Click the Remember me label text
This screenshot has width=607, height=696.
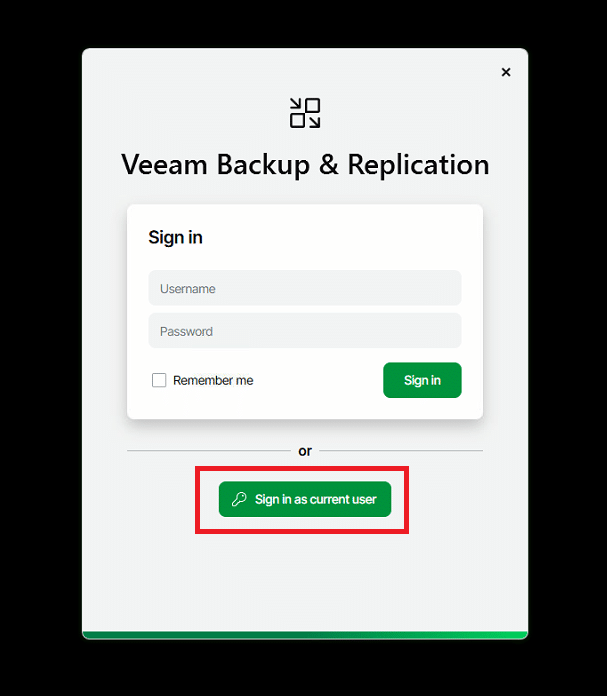point(213,380)
